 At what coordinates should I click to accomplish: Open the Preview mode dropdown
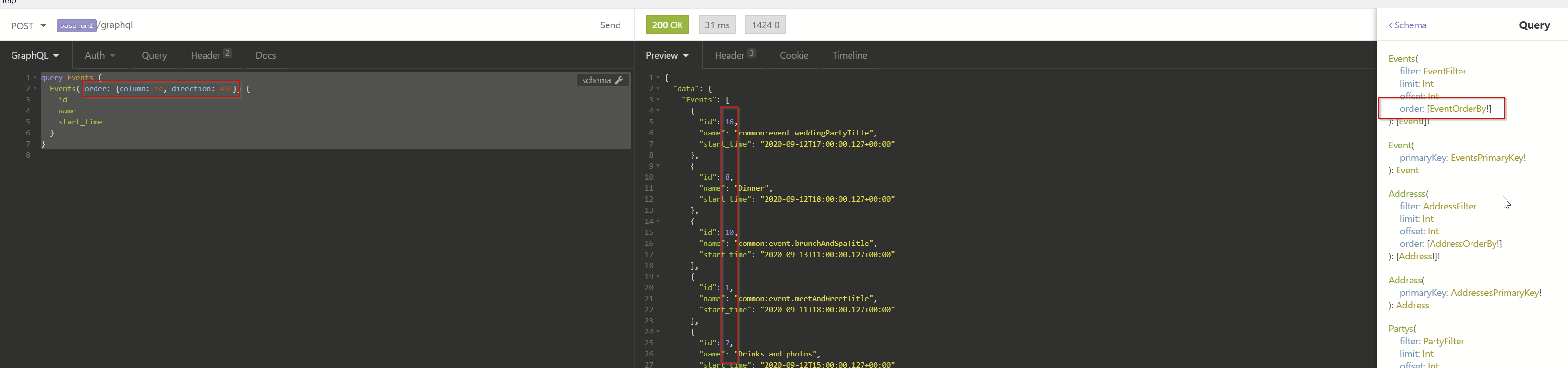click(667, 55)
